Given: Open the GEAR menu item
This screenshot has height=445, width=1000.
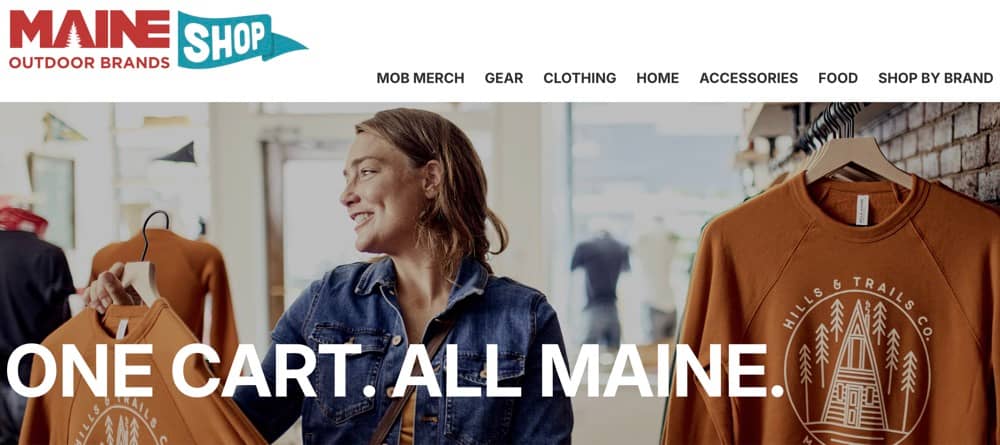Looking at the screenshot, I should 504,78.
